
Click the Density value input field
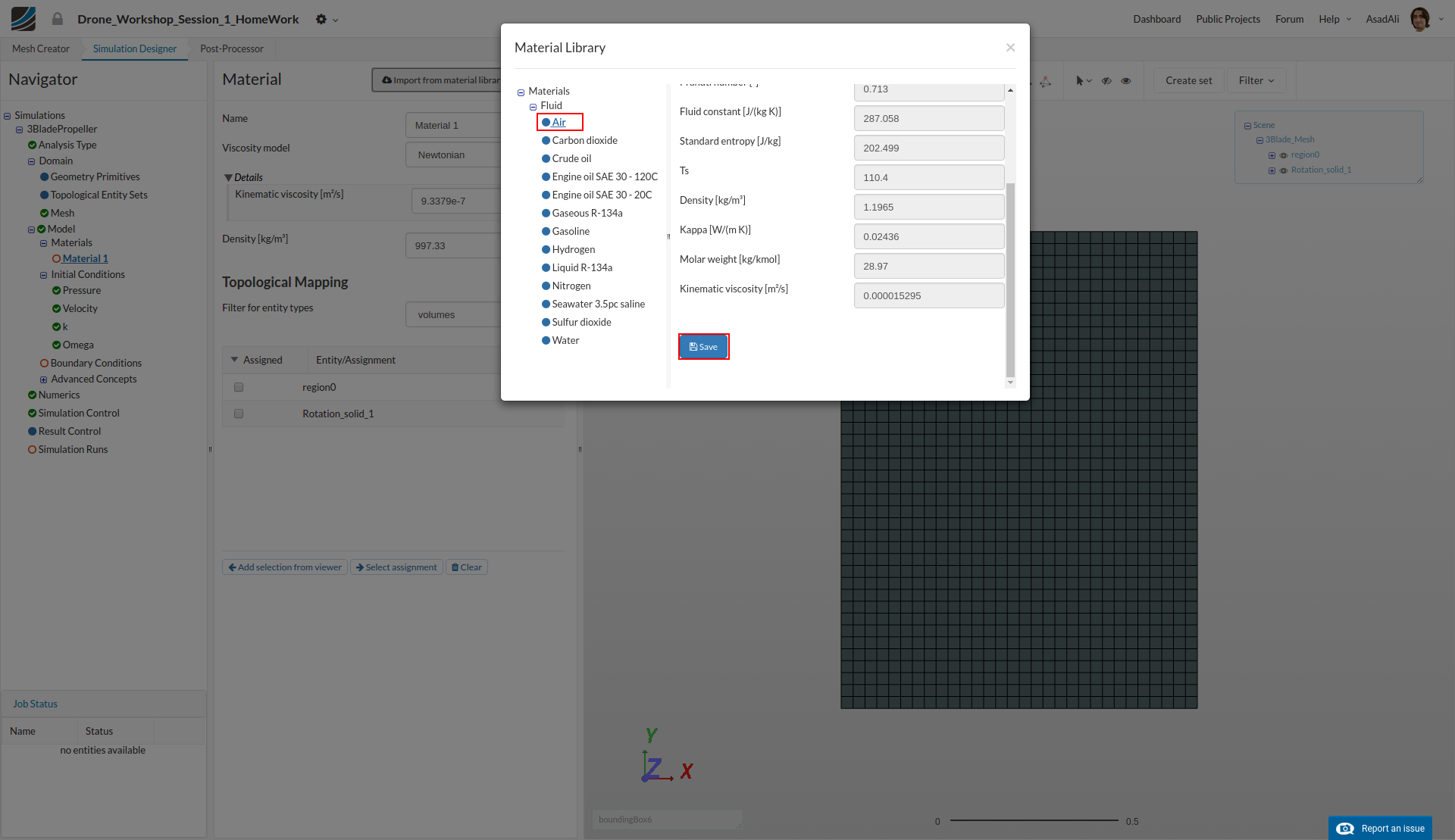point(928,208)
